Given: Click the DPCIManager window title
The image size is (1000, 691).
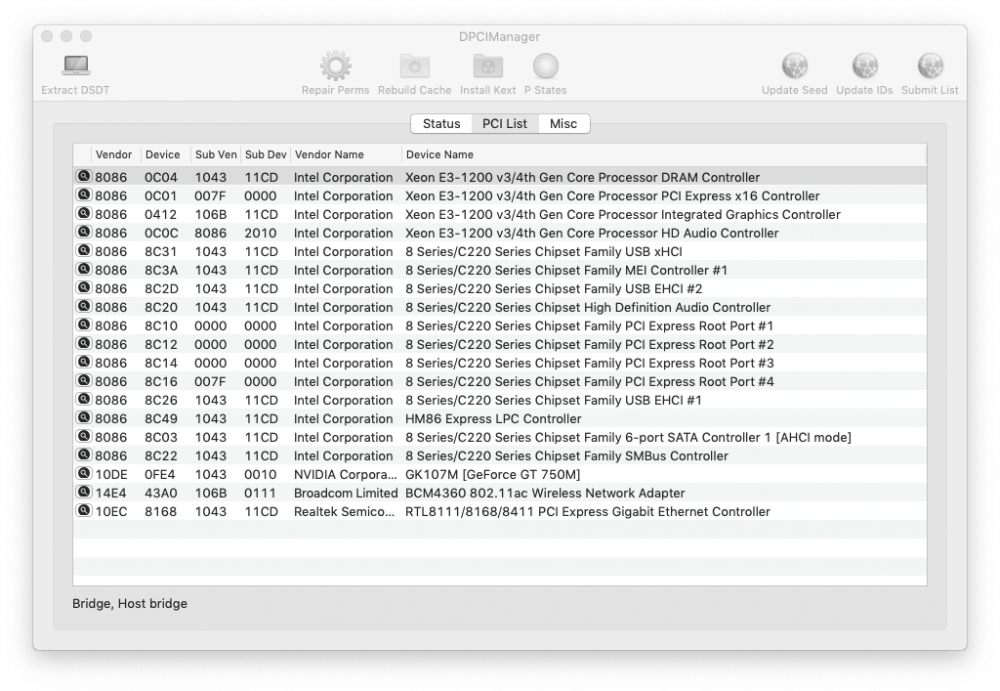Looking at the screenshot, I should click(499, 36).
